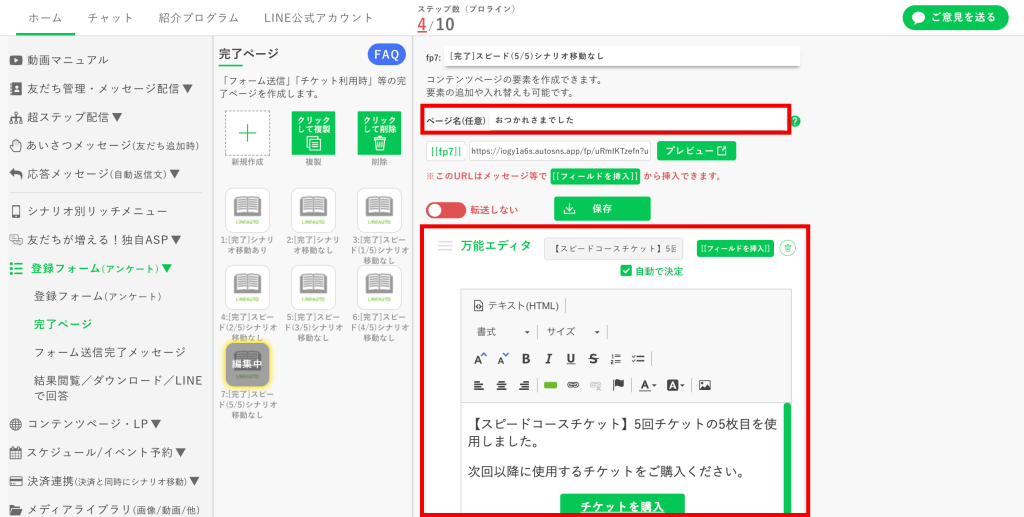Open the LINE公式アカウント tab
The image size is (1024, 517).
(x=319, y=18)
